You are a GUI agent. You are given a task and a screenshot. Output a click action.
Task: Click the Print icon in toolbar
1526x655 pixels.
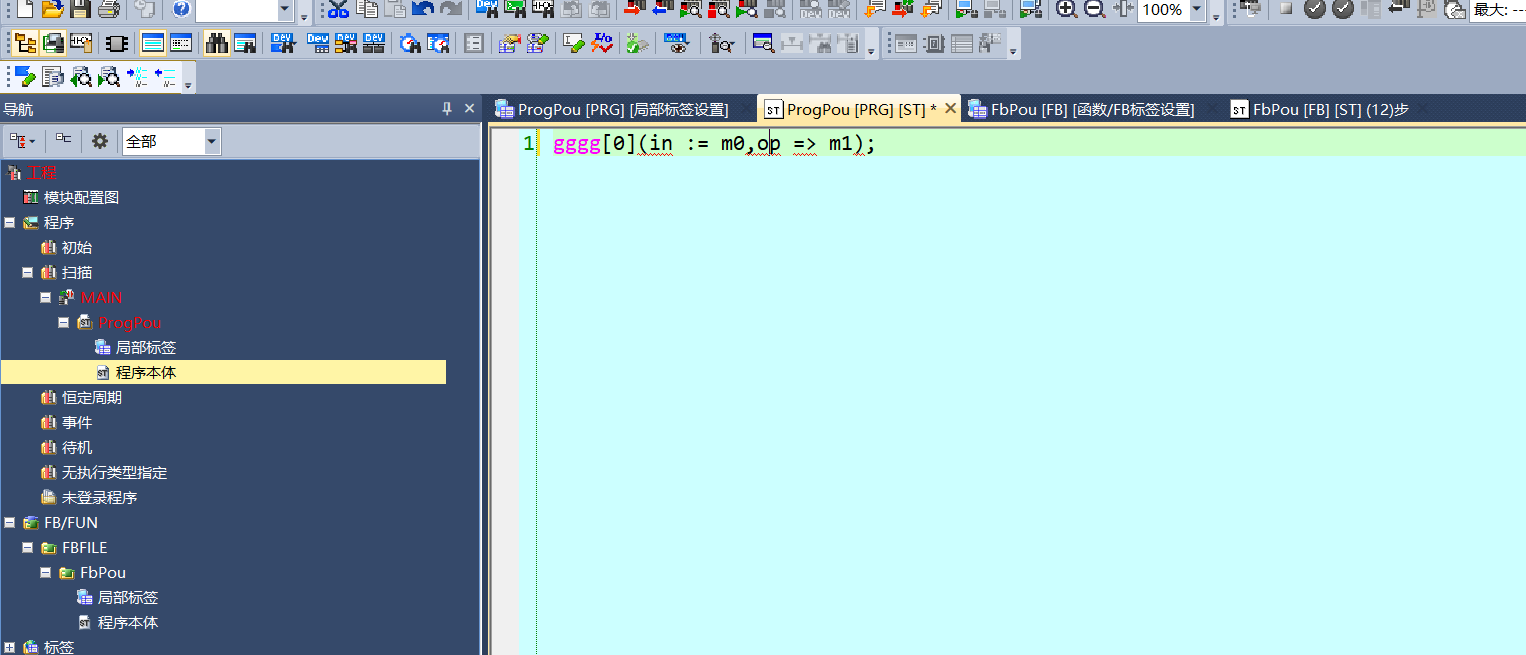[x=108, y=10]
